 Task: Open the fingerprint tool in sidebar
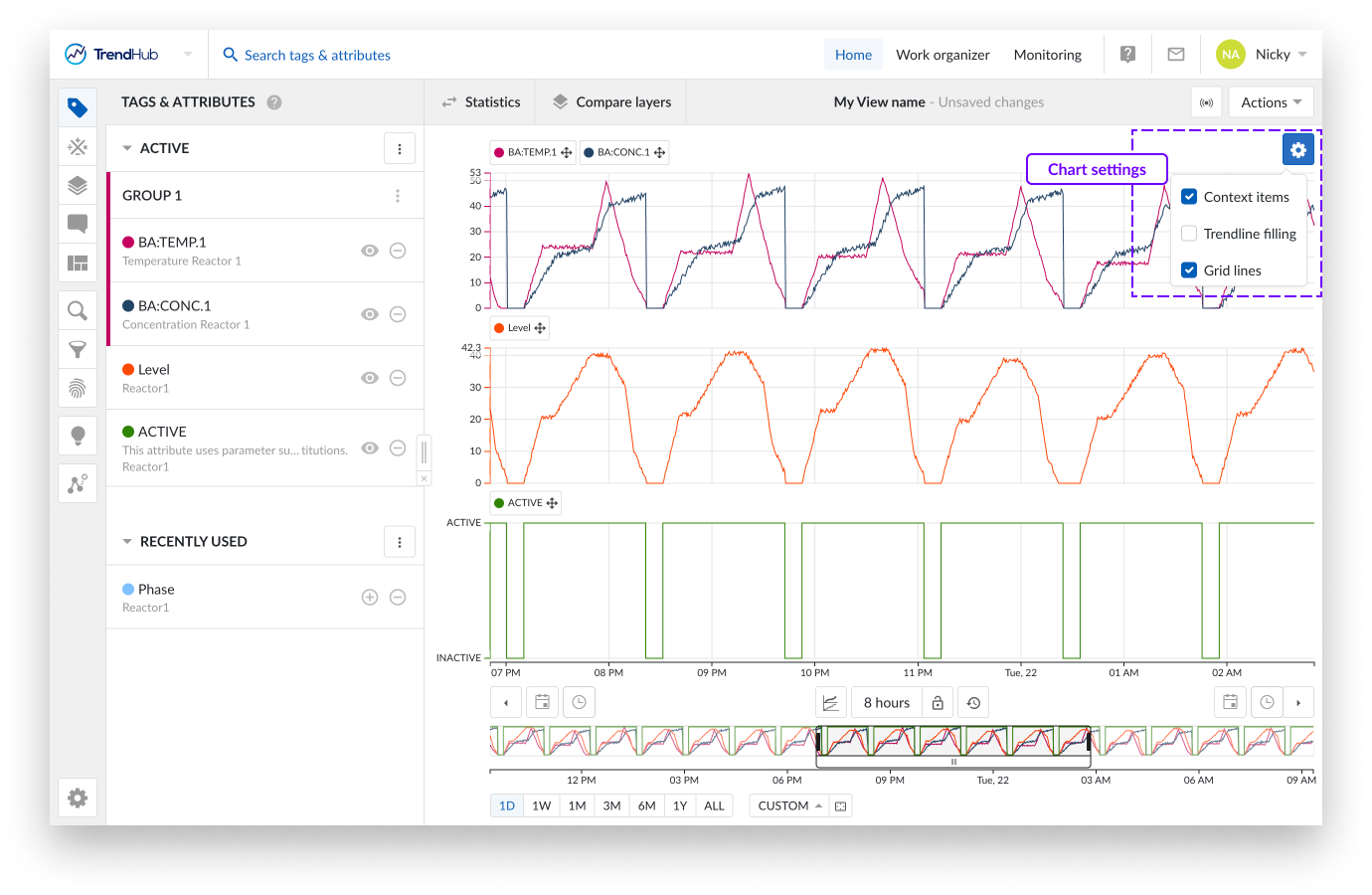point(78,388)
